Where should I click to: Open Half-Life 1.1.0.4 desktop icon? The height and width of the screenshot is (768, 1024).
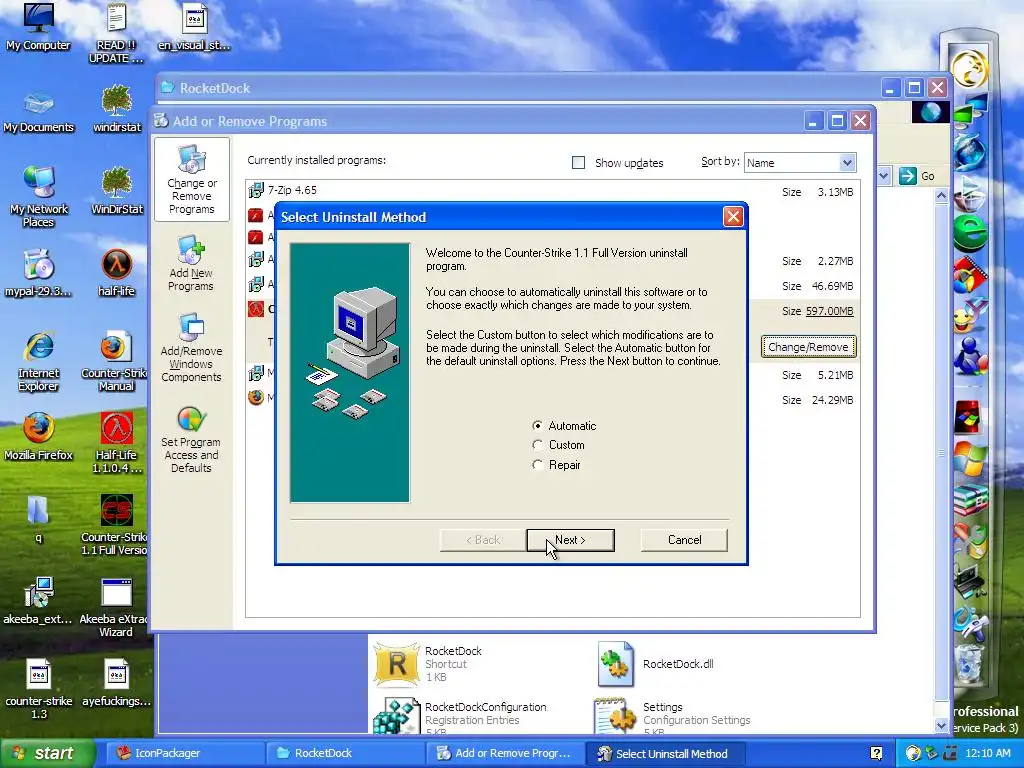[116, 442]
